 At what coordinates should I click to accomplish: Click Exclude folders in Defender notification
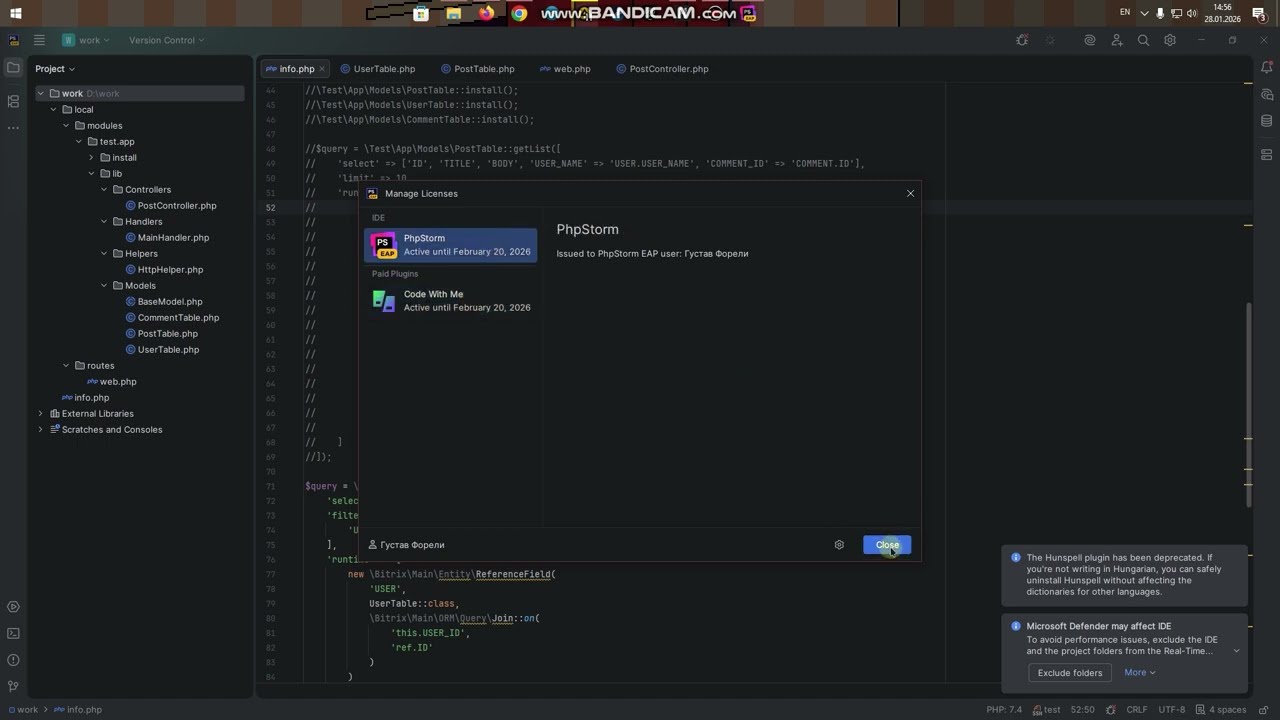click(x=1070, y=673)
